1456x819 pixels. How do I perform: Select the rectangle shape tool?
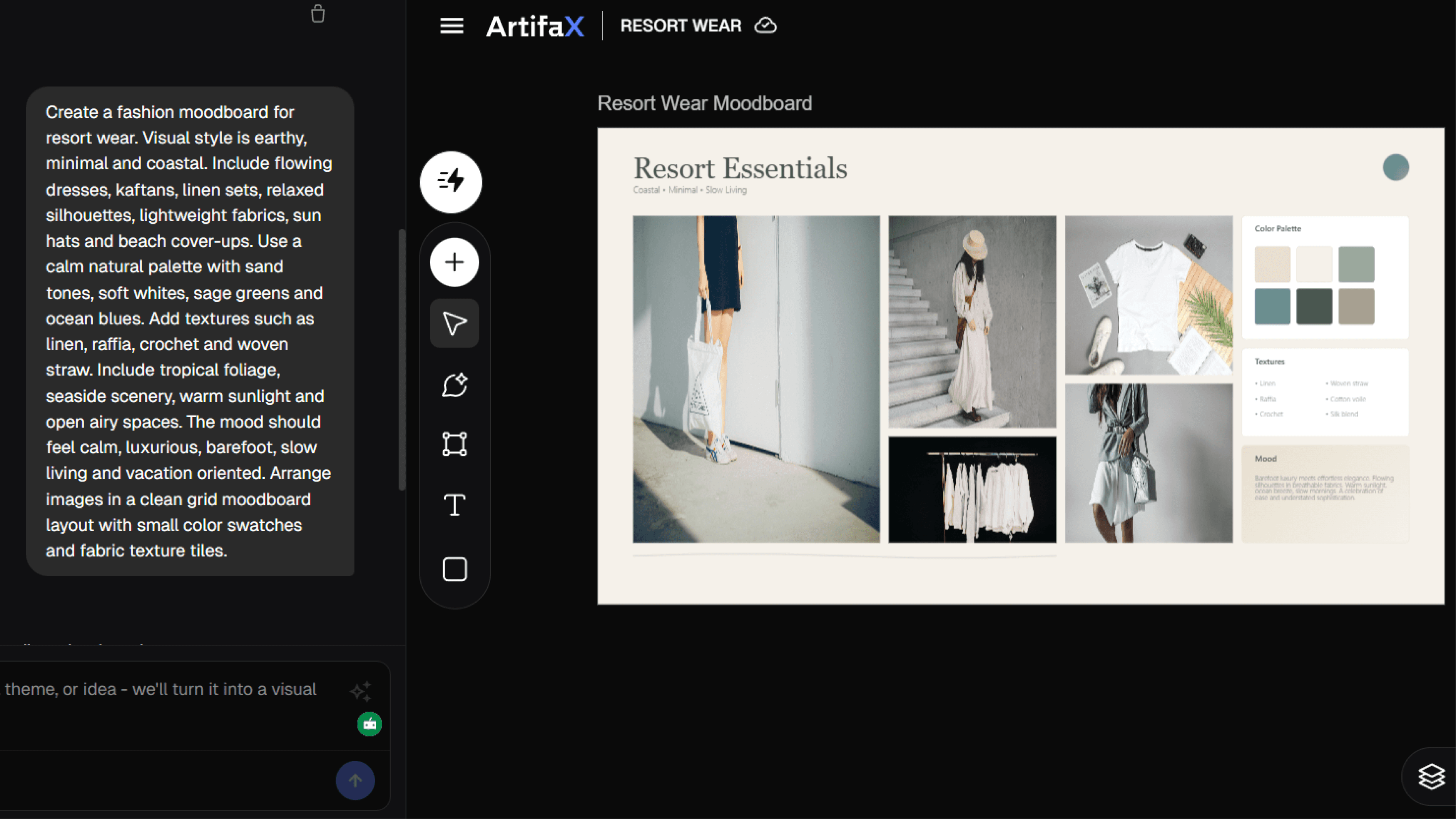tap(455, 569)
